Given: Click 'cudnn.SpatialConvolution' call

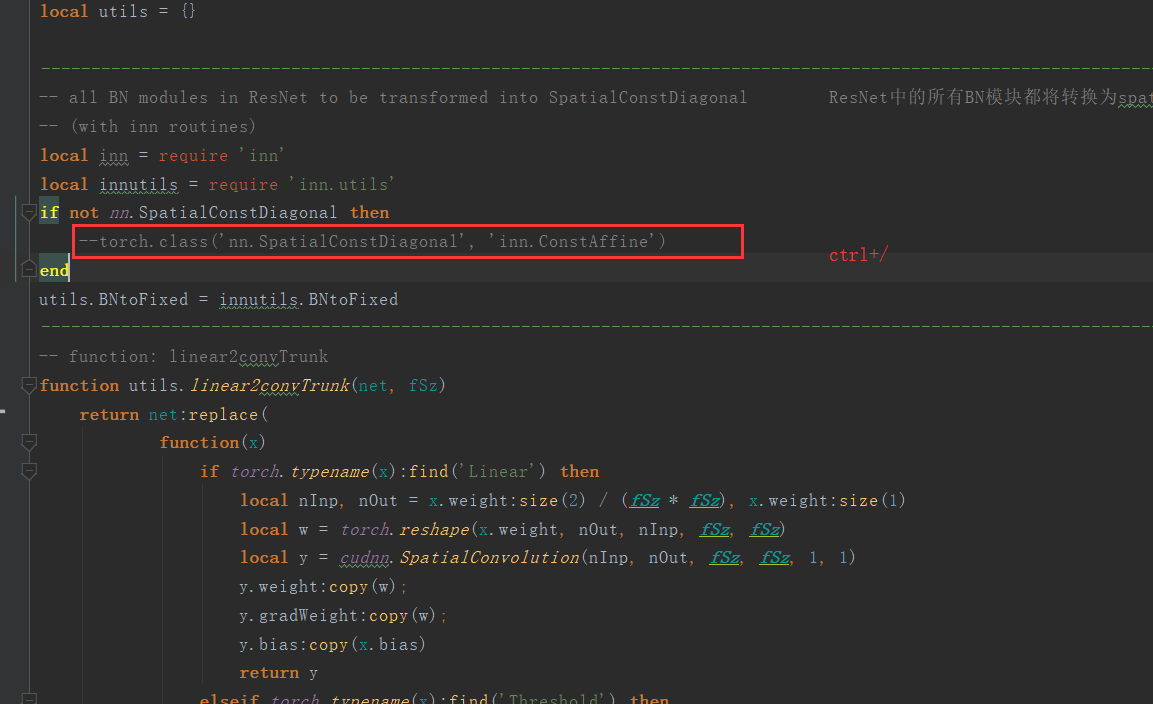Looking at the screenshot, I should [x=459, y=558].
